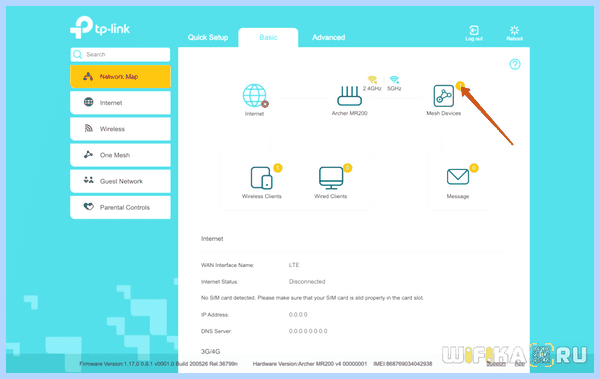Click the Wired Clients count badge

[347, 168]
